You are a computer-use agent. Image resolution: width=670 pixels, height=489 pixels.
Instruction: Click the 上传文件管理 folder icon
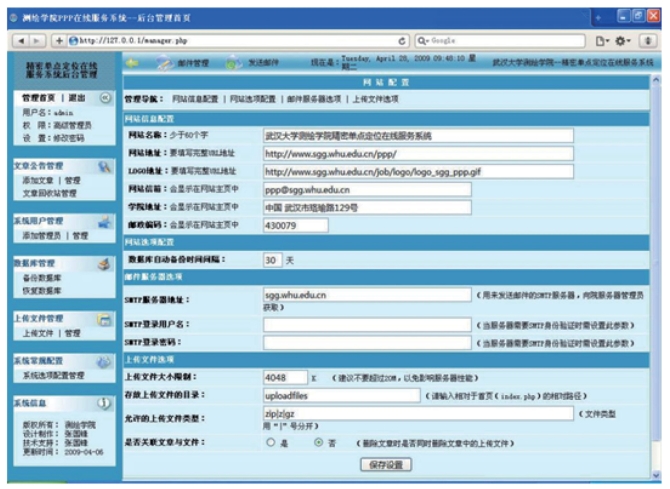105,319
